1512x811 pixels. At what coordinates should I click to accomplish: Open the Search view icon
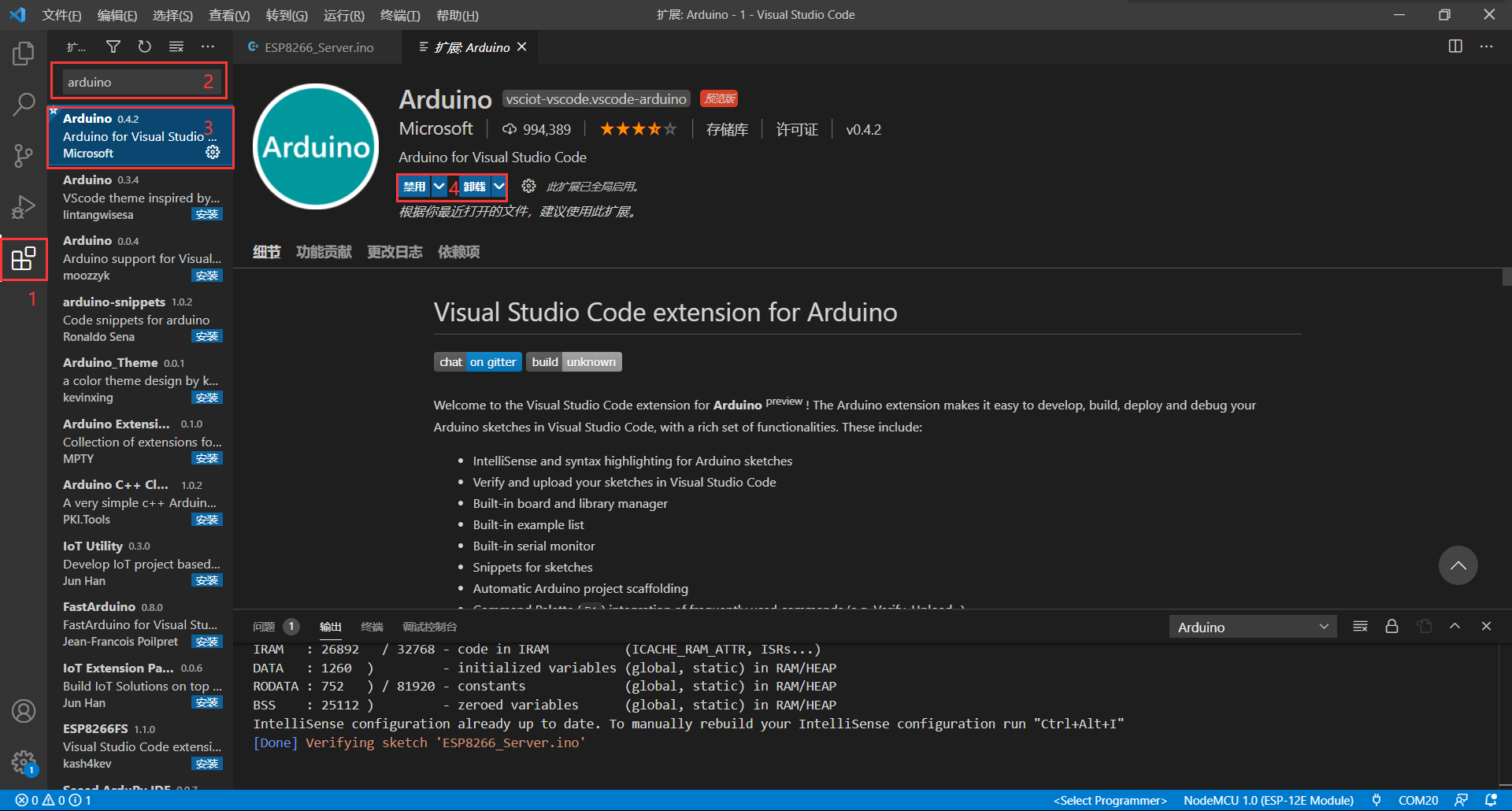click(24, 103)
